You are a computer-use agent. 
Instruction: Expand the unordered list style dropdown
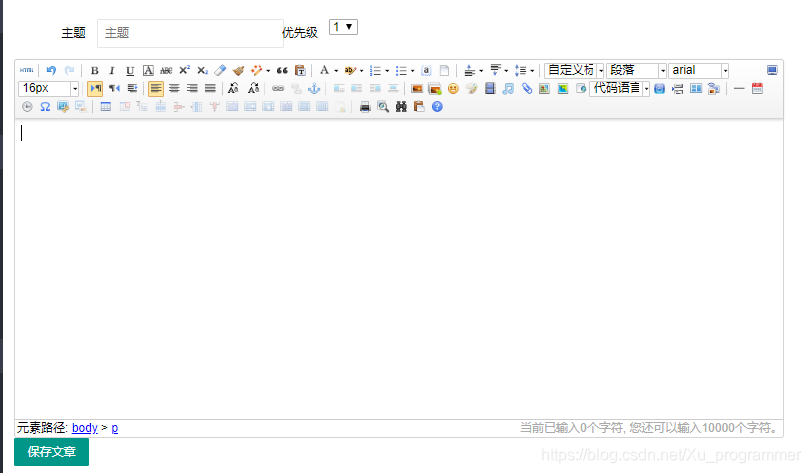pyautogui.click(x=412, y=71)
